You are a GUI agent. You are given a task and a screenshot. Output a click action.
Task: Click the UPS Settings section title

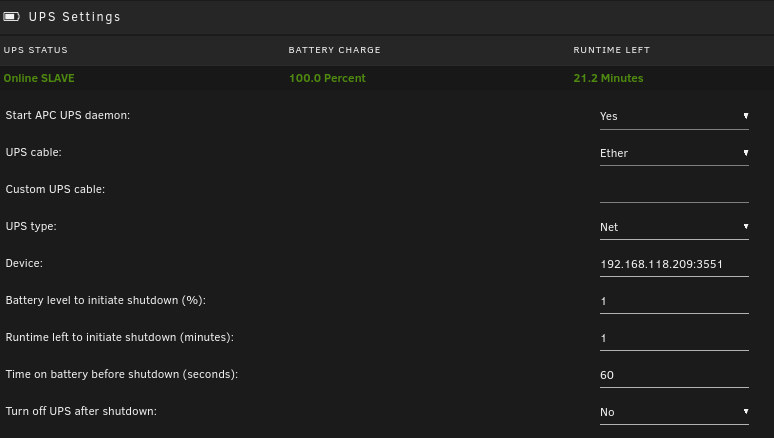(75, 17)
